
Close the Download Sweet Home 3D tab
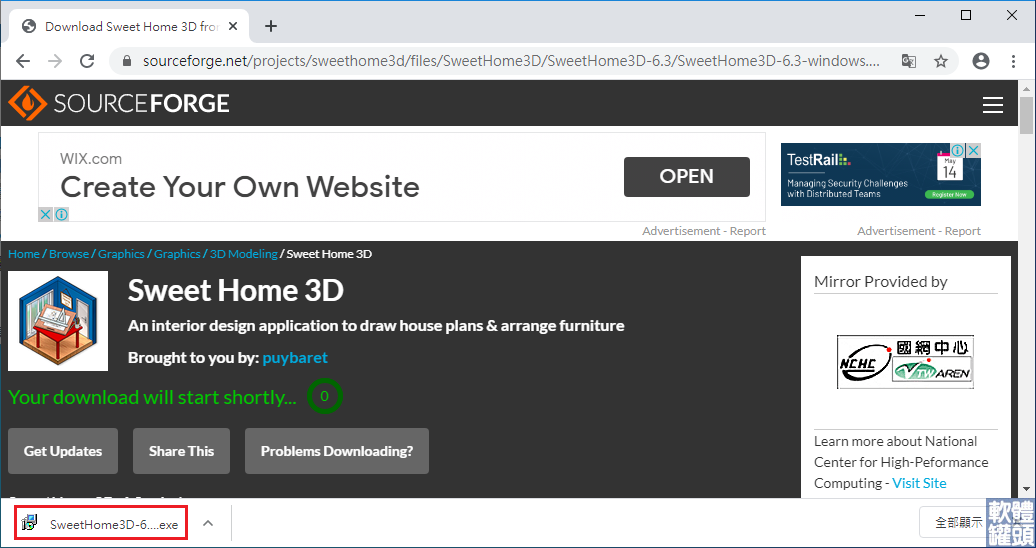click(x=233, y=26)
